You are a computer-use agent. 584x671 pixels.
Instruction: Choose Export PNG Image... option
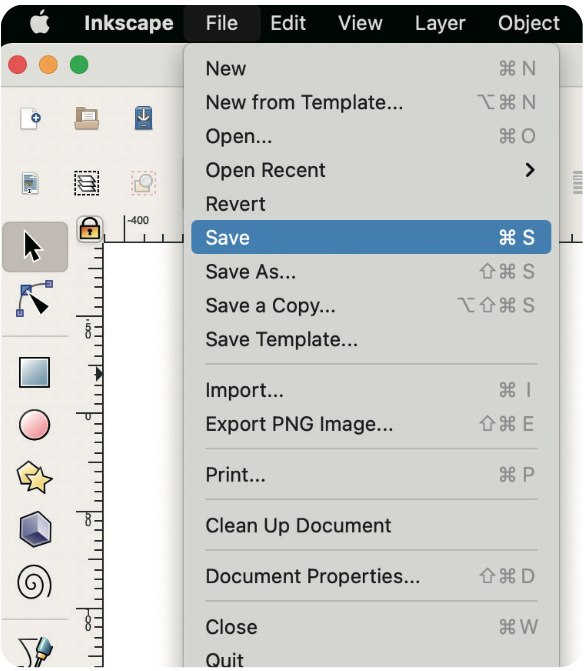(371, 424)
